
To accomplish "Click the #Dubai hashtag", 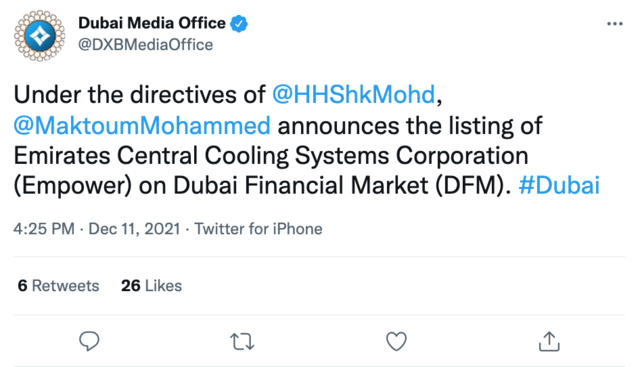I will 559,185.
